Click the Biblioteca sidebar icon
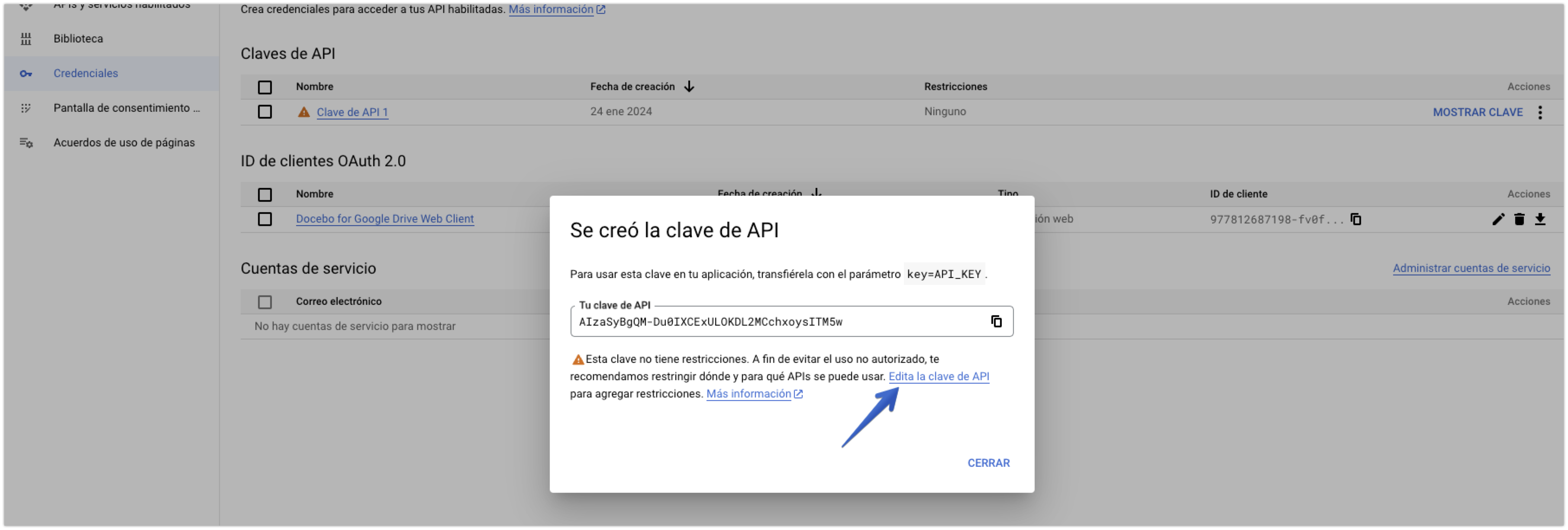Viewport: 1568px width, 530px height. pyautogui.click(x=26, y=39)
